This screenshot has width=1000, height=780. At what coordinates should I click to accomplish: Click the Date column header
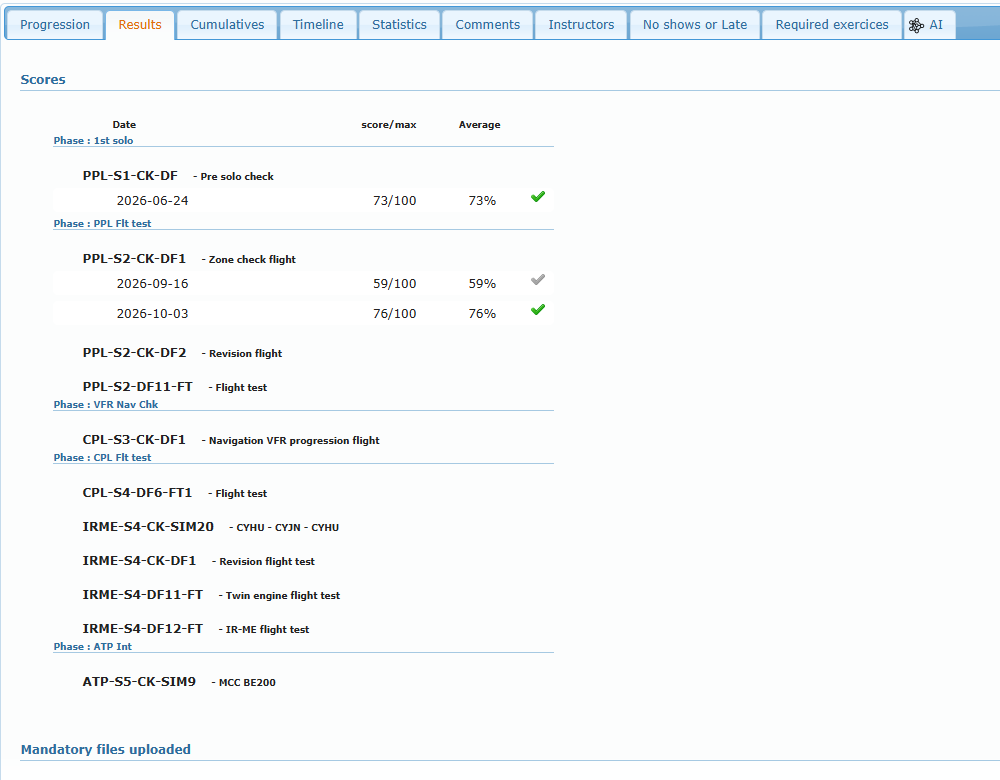[124, 124]
